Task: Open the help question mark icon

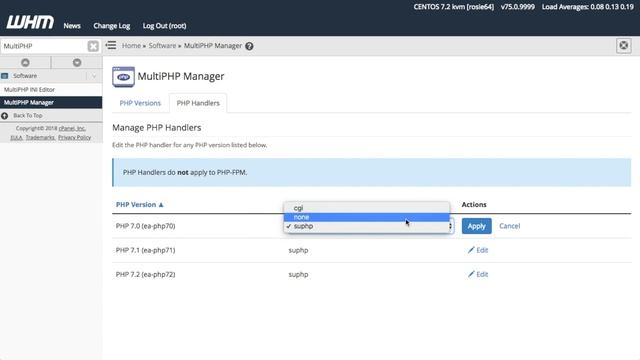Action: pos(249,46)
